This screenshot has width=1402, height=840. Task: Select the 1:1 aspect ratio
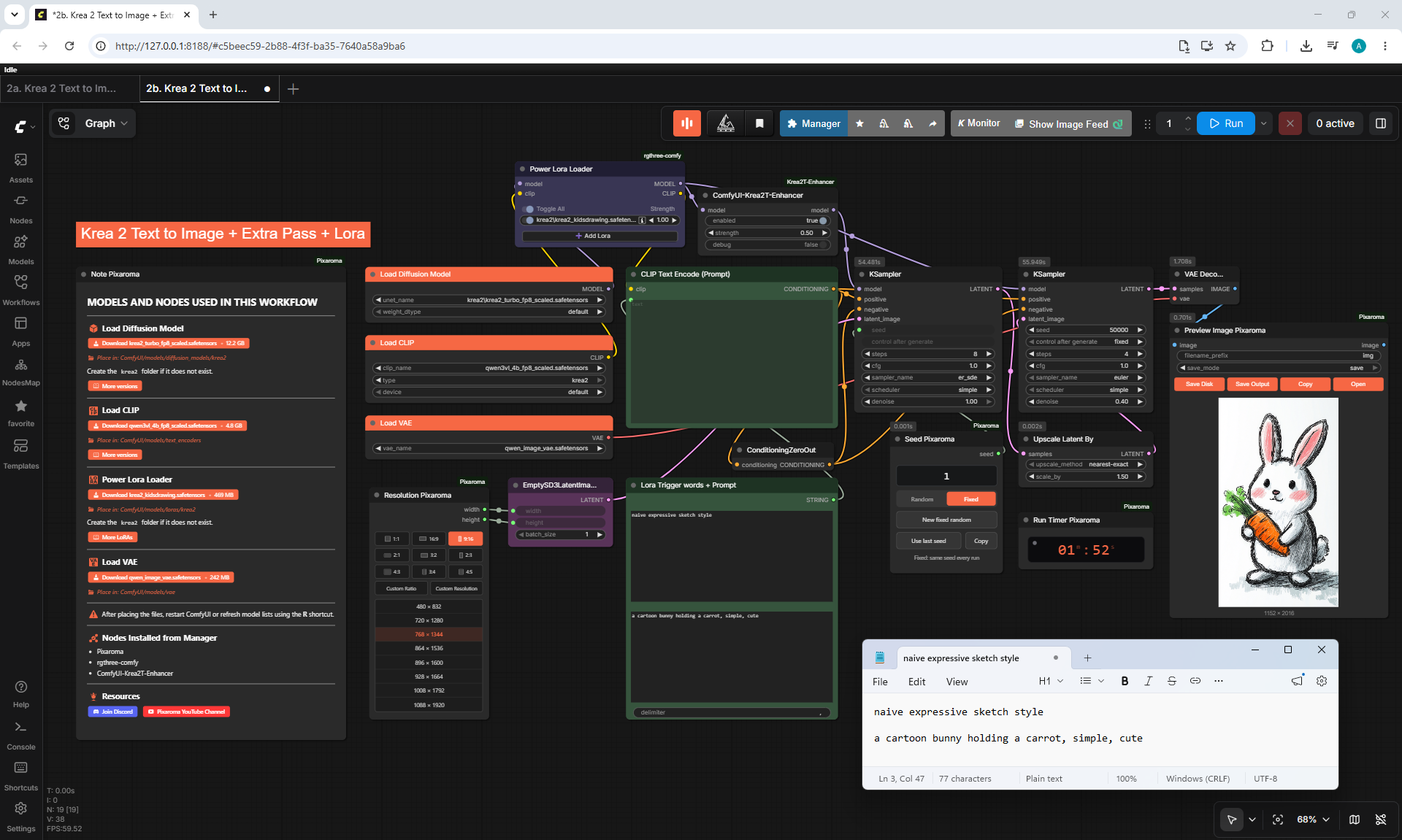pos(392,539)
